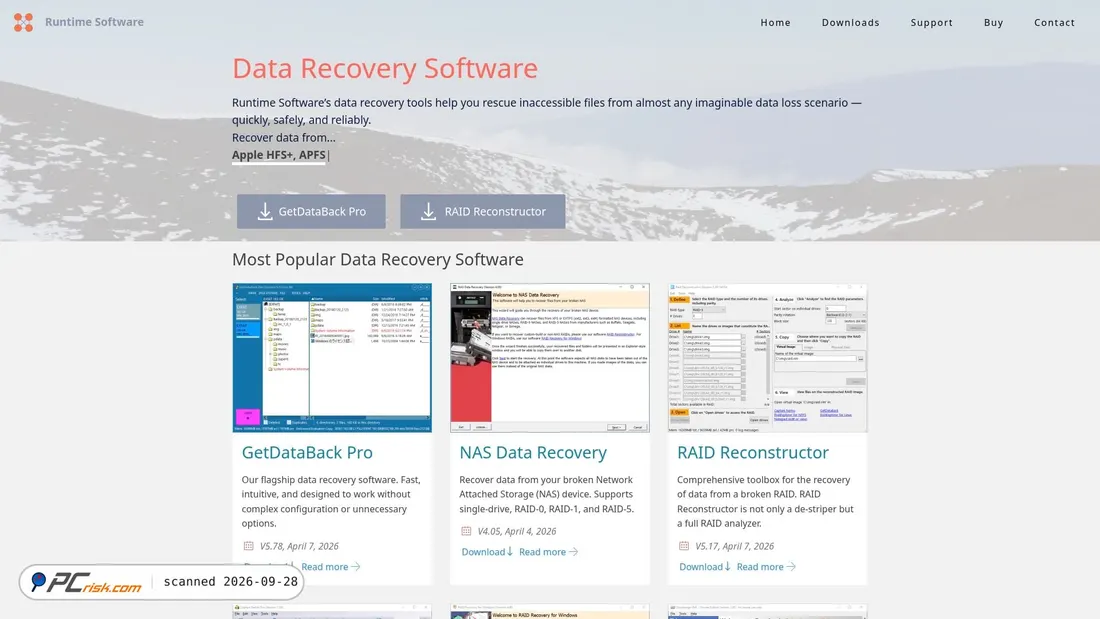The width and height of the screenshot is (1100, 619).
Task: Click 'Most Popular Data Recovery Software' heading
Action: coord(377,260)
